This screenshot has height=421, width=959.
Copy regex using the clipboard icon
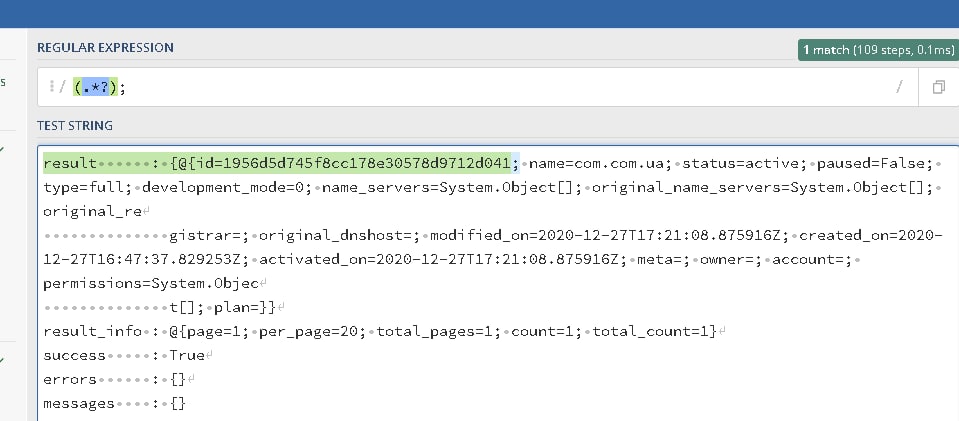(938, 88)
